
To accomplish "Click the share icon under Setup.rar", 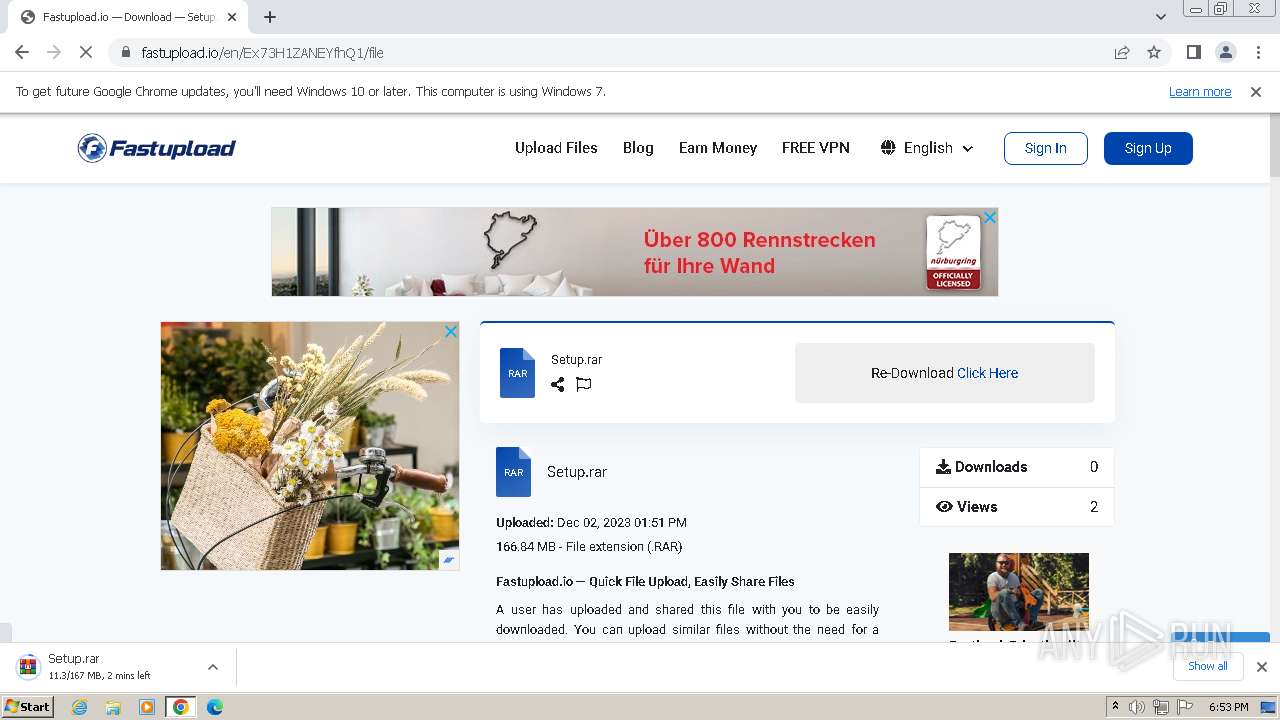I will (558, 384).
